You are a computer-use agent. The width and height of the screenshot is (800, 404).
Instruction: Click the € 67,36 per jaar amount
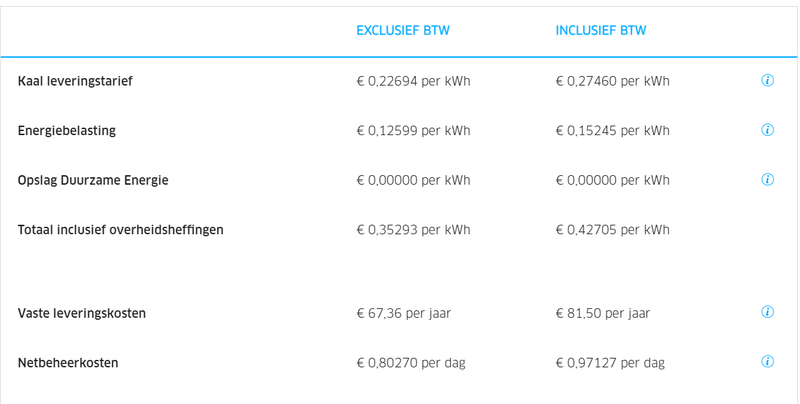coord(403,313)
